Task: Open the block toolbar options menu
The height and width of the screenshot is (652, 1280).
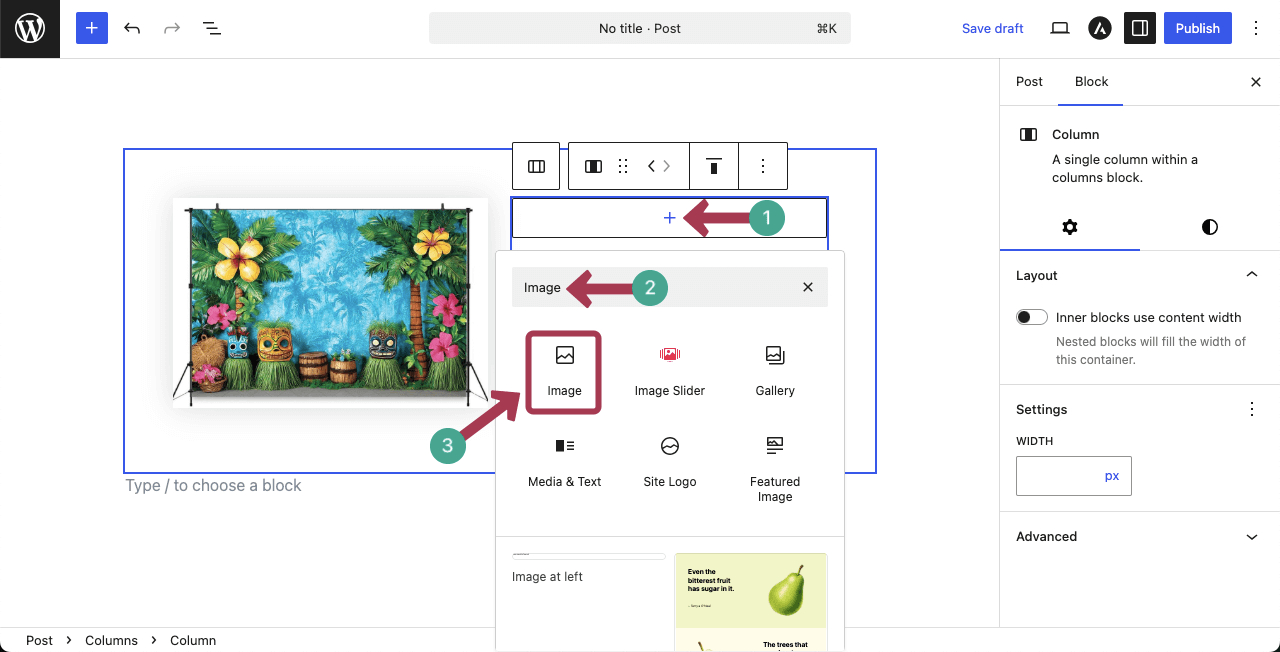Action: pyautogui.click(x=763, y=166)
